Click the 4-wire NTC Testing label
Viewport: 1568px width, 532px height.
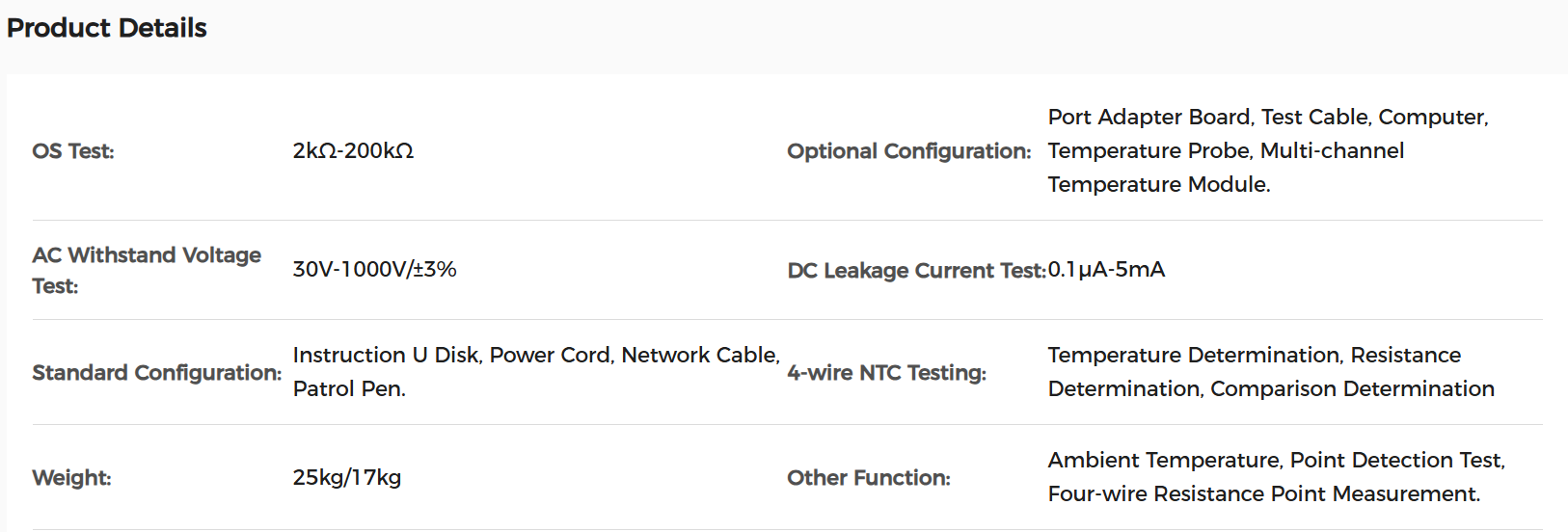(x=886, y=373)
